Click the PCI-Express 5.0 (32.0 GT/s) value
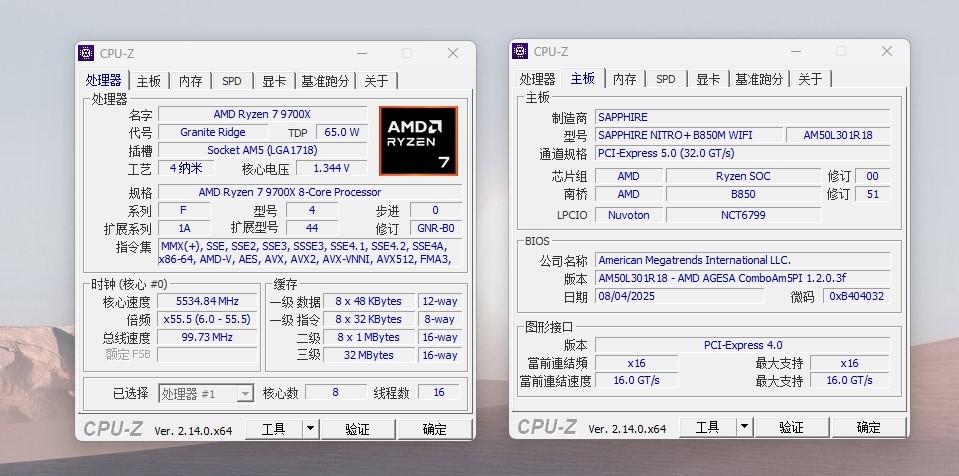959x476 pixels. click(742, 153)
